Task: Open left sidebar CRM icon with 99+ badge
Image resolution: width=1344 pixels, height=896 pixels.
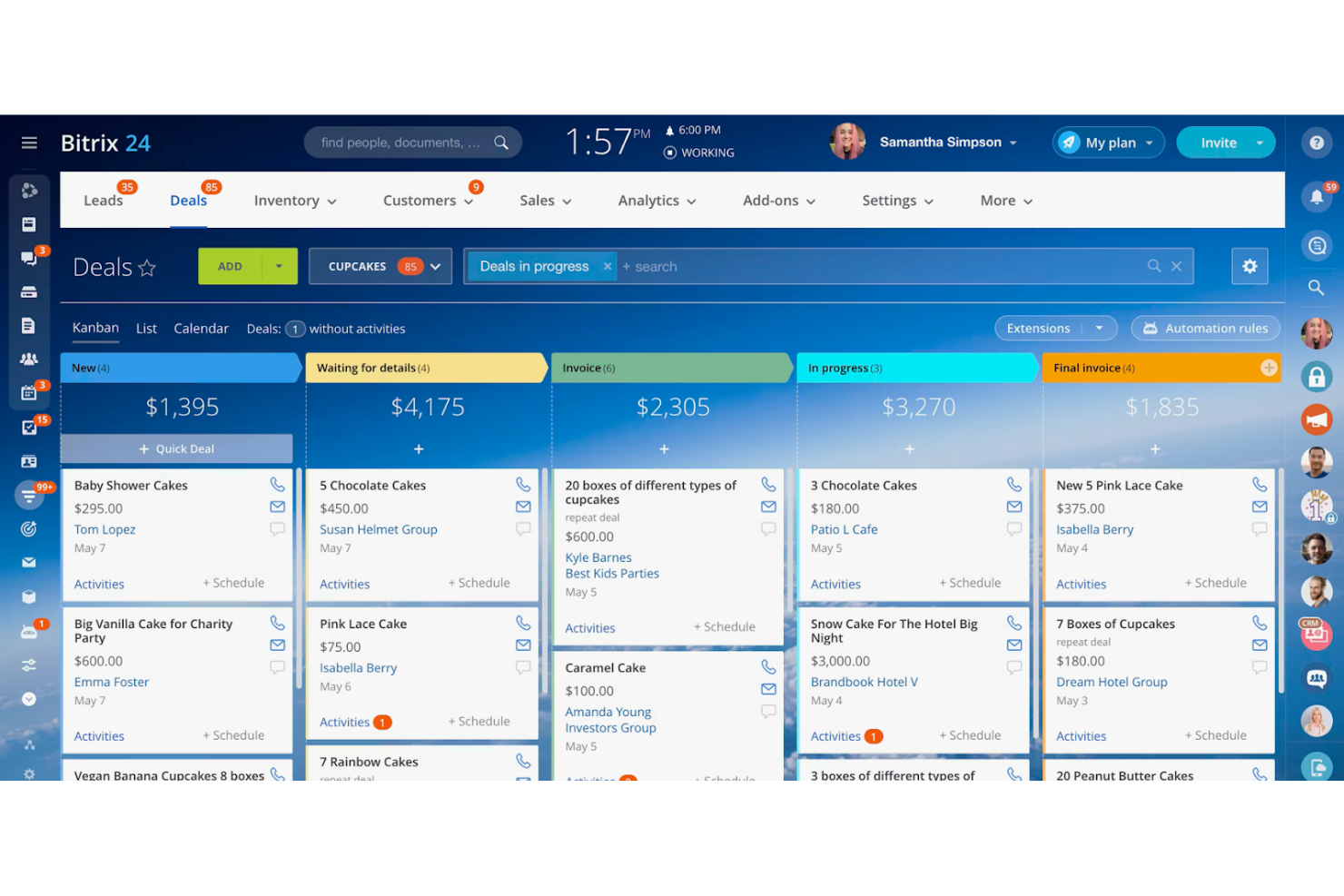Action: point(29,496)
